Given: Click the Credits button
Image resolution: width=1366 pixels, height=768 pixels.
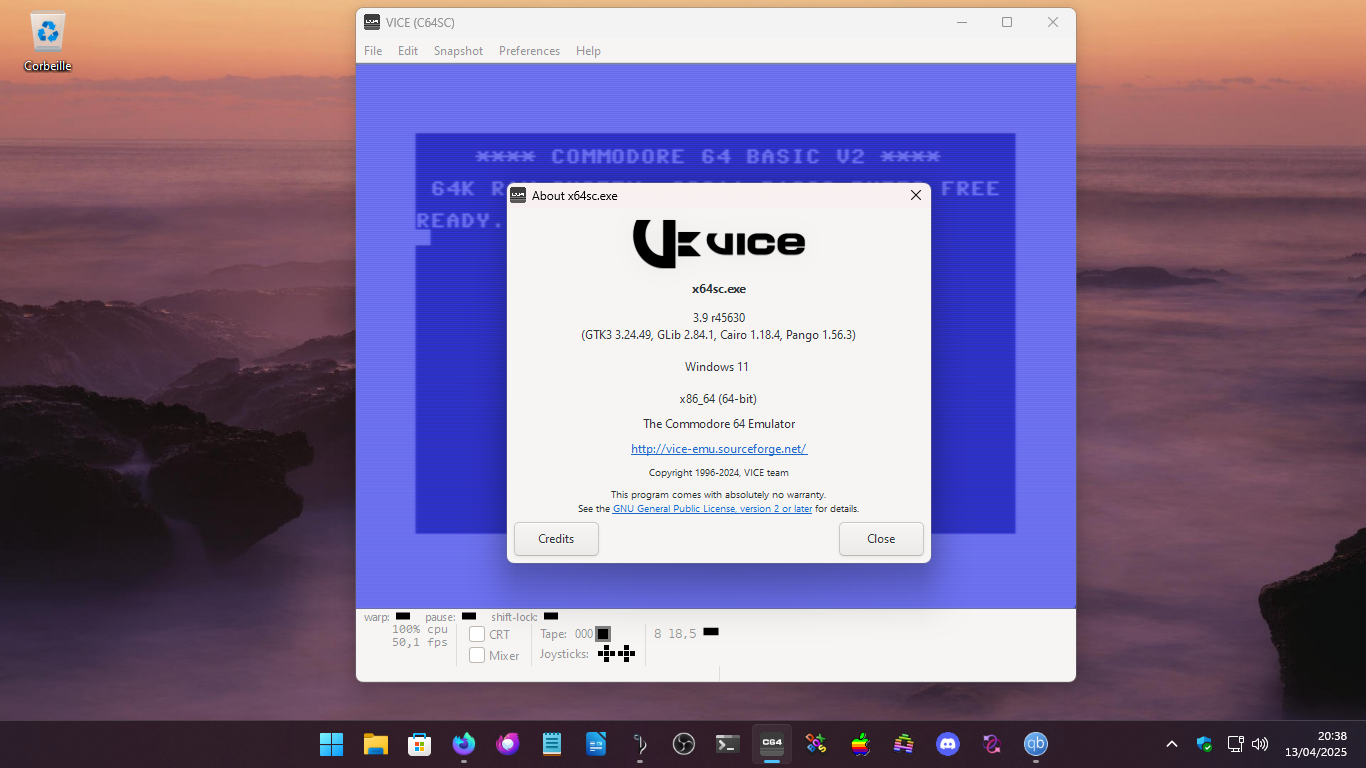Looking at the screenshot, I should [x=556, y=539].
